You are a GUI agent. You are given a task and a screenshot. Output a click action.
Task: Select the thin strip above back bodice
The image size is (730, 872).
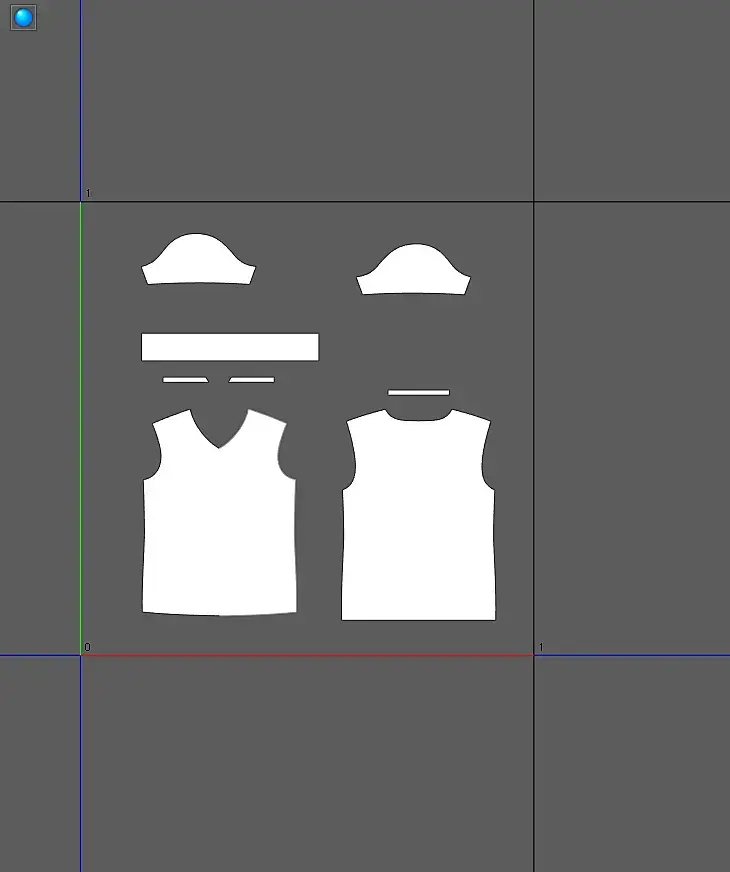tap(419, 393)
